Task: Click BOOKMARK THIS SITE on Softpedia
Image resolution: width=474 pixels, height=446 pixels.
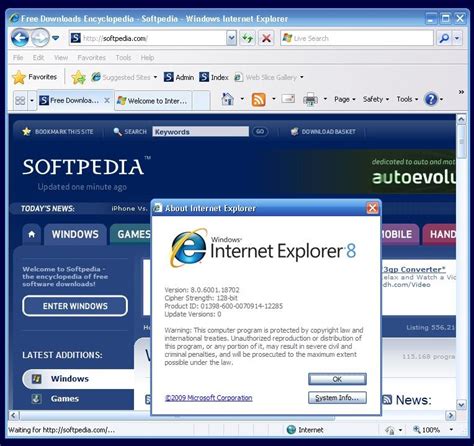Action: coord(58,132)
